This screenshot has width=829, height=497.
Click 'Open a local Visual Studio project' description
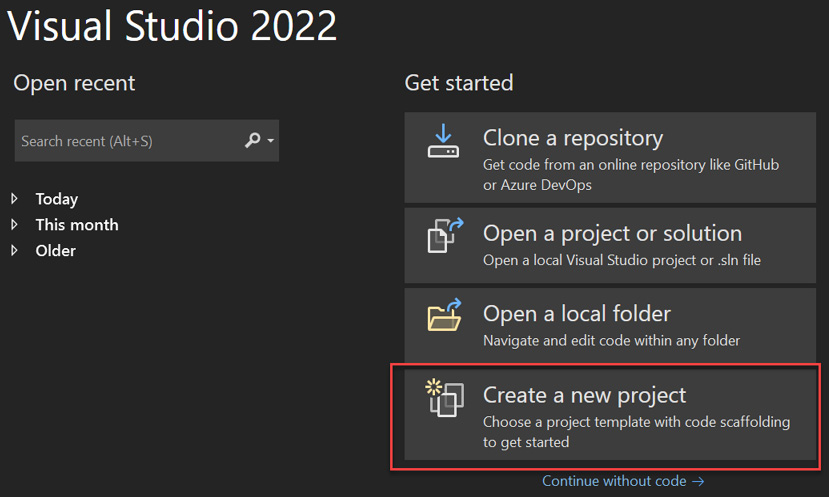pos(622,260)
